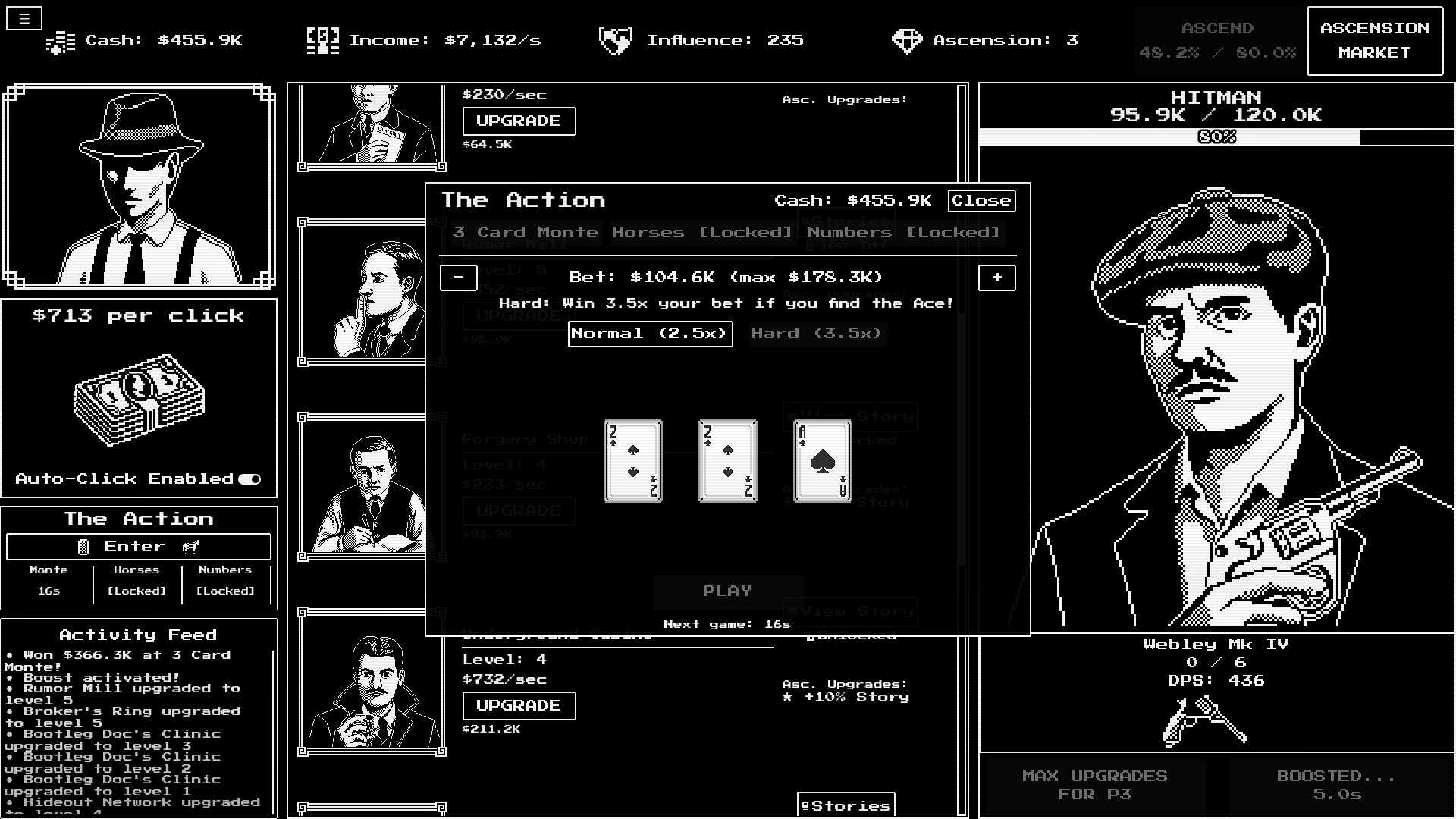Click the ASCEND progress button
This screenshot has height=819, width=1456.
point(1218,41)
